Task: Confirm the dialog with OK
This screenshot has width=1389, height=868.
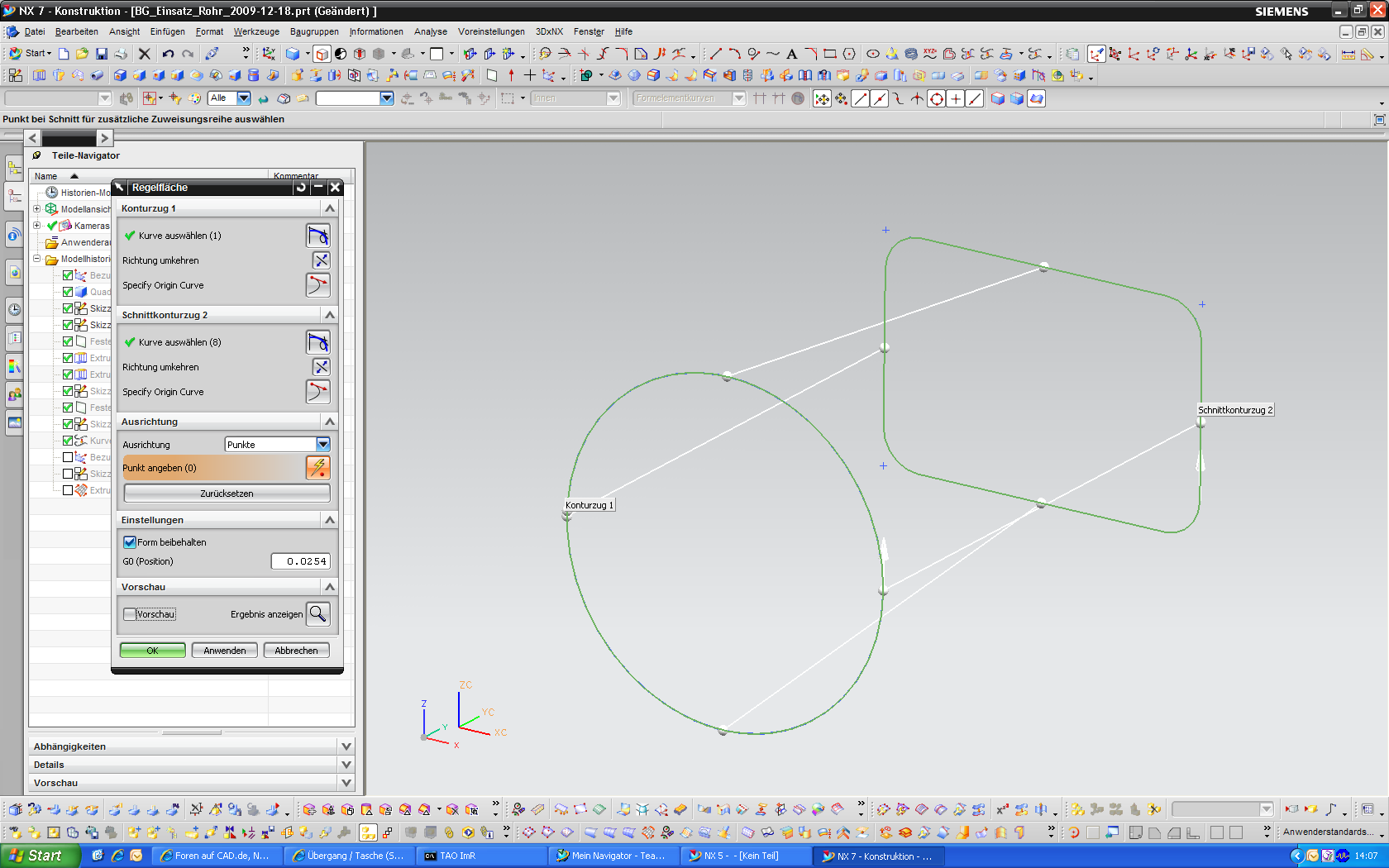Action: (152, 651)
